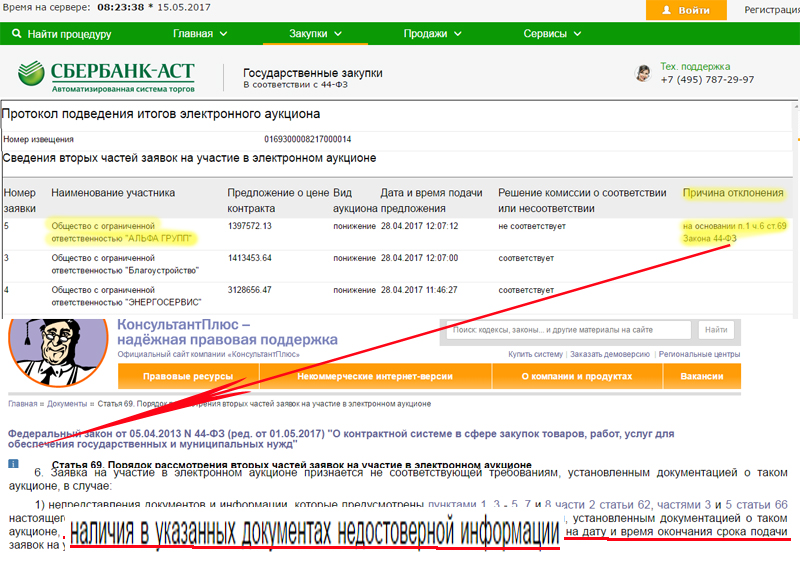Open Региональные центры link
800x567 pixels.
699,354
